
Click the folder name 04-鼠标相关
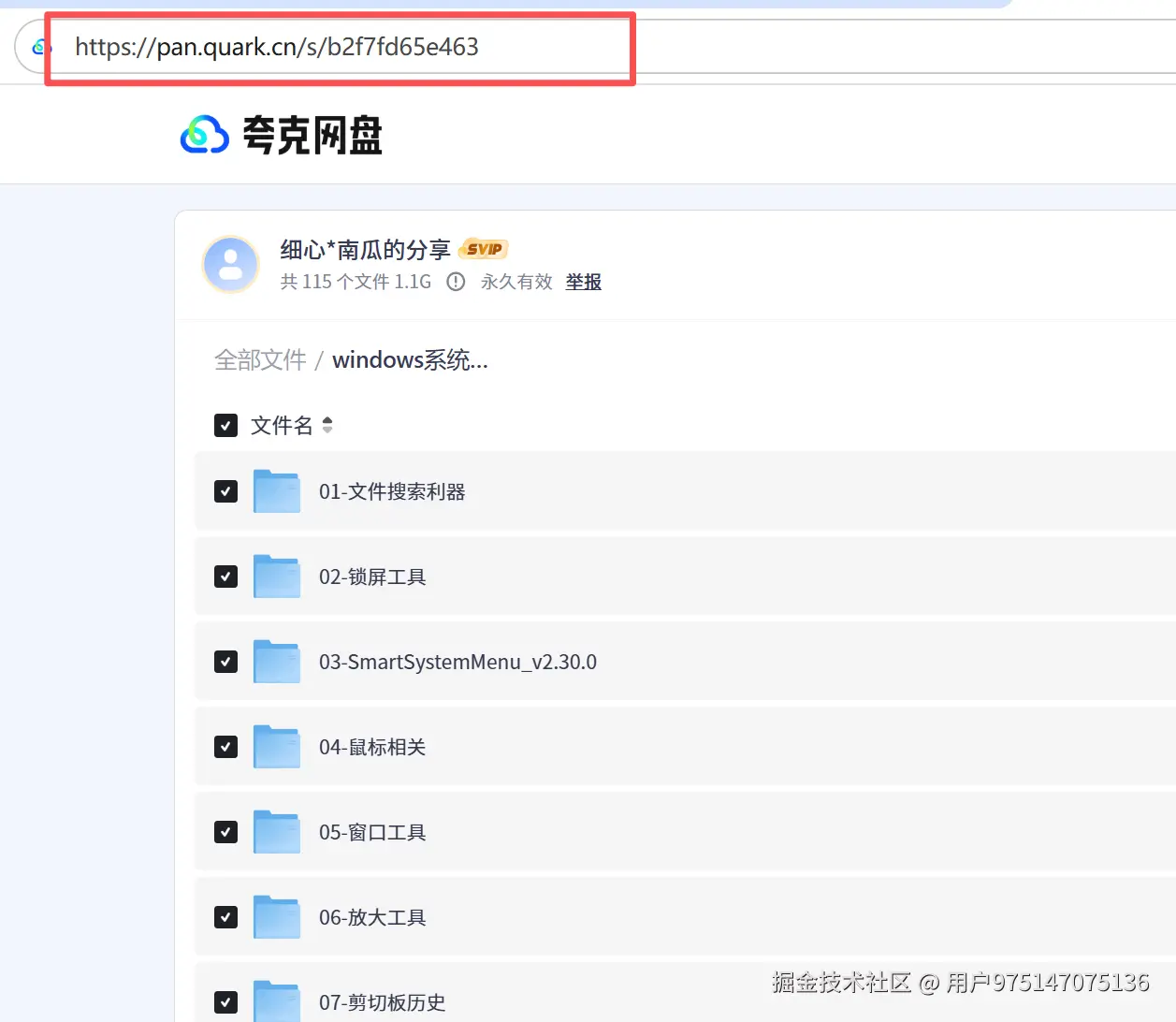[x=372, y=747]
